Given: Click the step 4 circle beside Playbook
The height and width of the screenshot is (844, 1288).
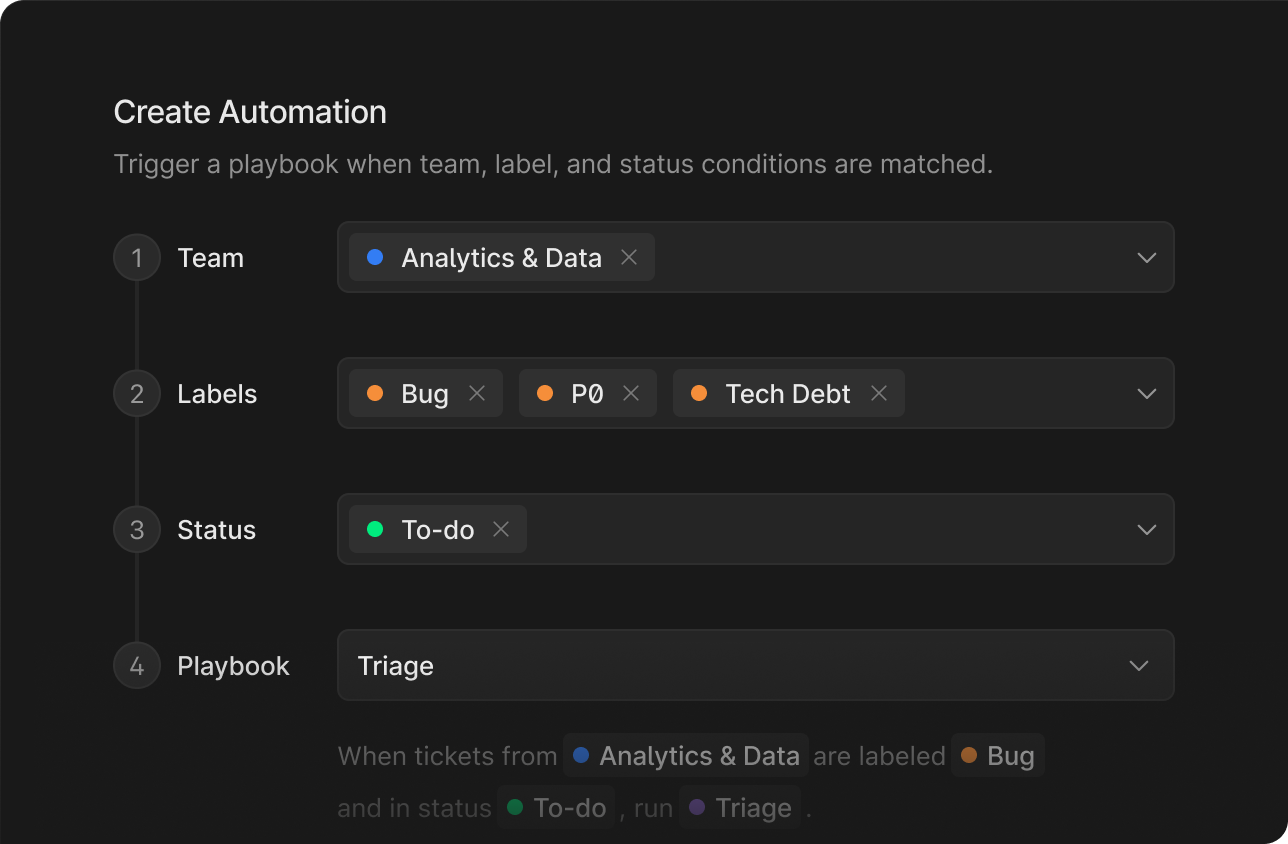Looking at the screenshot, I should click(x=137, y=665).
